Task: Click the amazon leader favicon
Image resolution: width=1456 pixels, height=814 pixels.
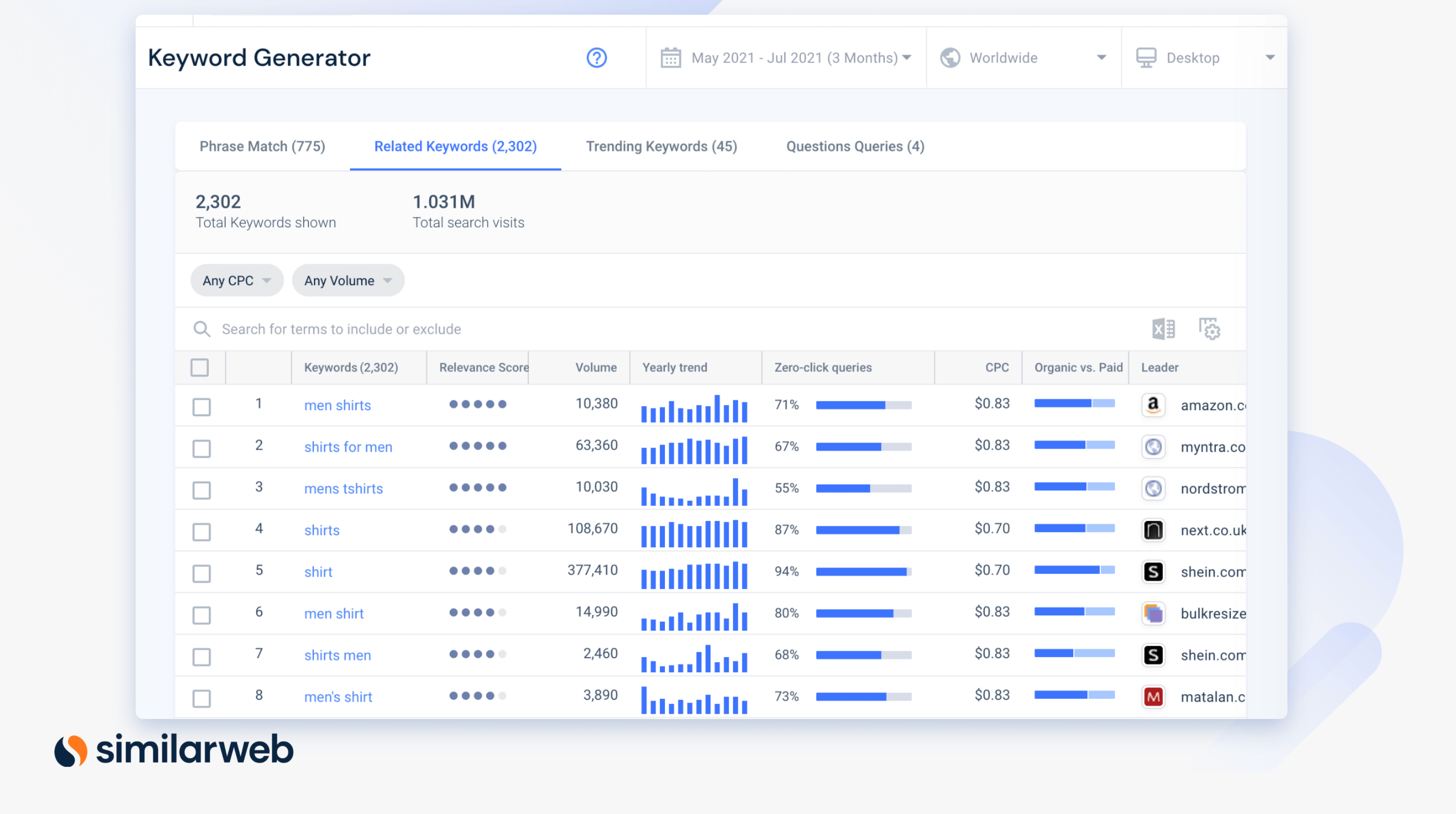Action: (1153, 405)
